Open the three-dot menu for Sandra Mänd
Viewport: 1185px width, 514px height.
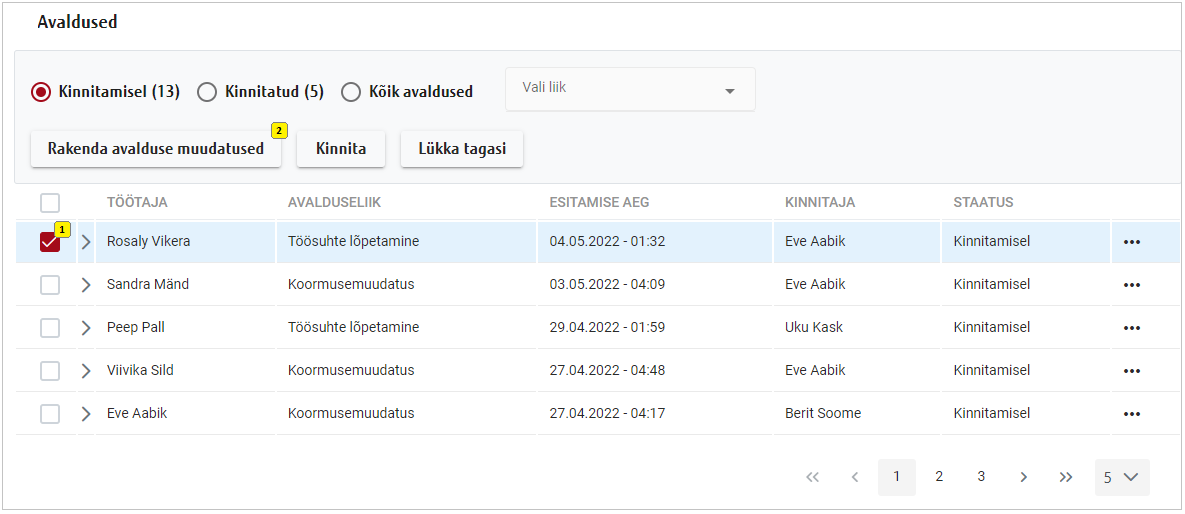(x=1131, y=285)
